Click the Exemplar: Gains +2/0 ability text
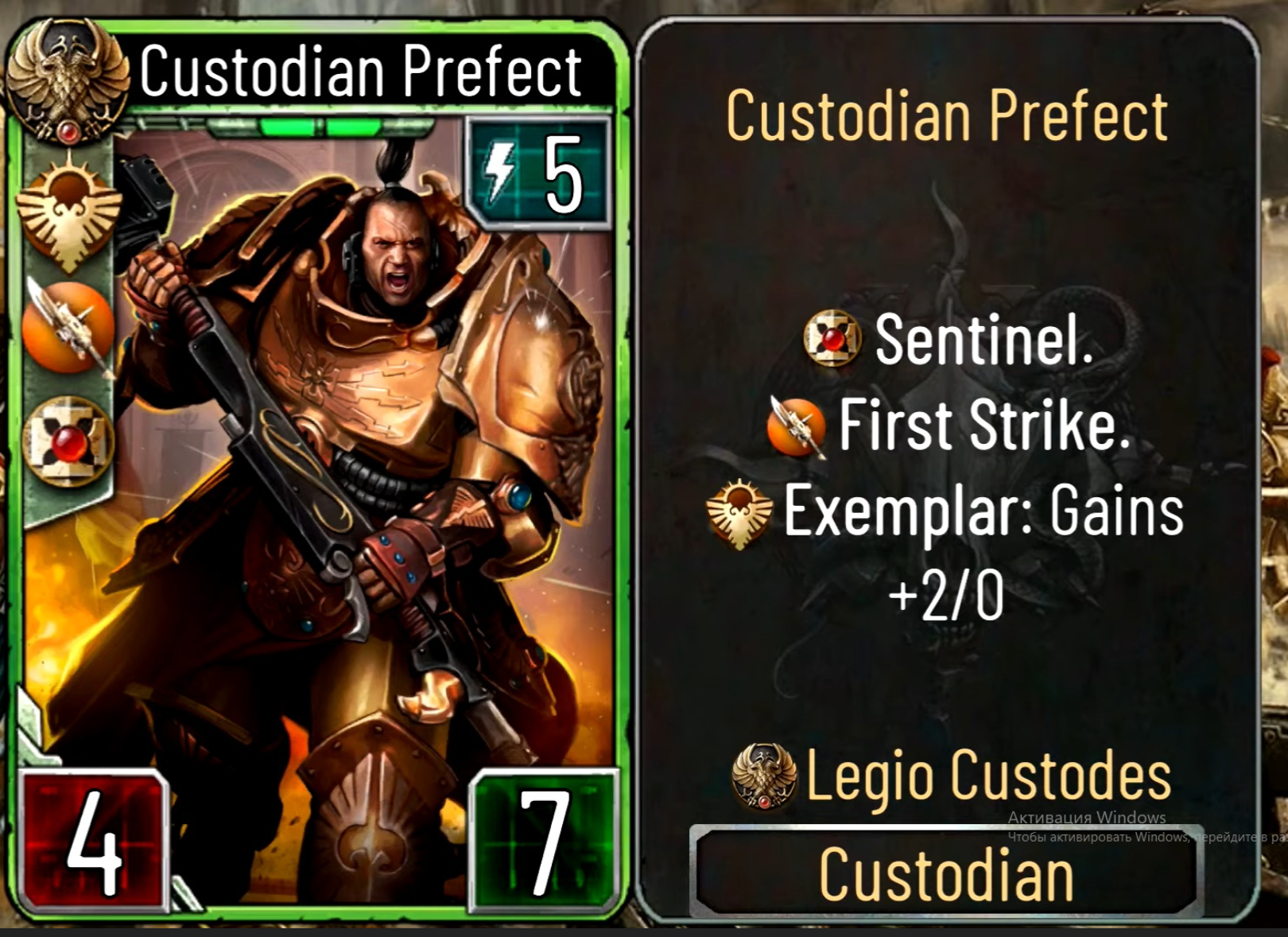 (x=984, y=552)
